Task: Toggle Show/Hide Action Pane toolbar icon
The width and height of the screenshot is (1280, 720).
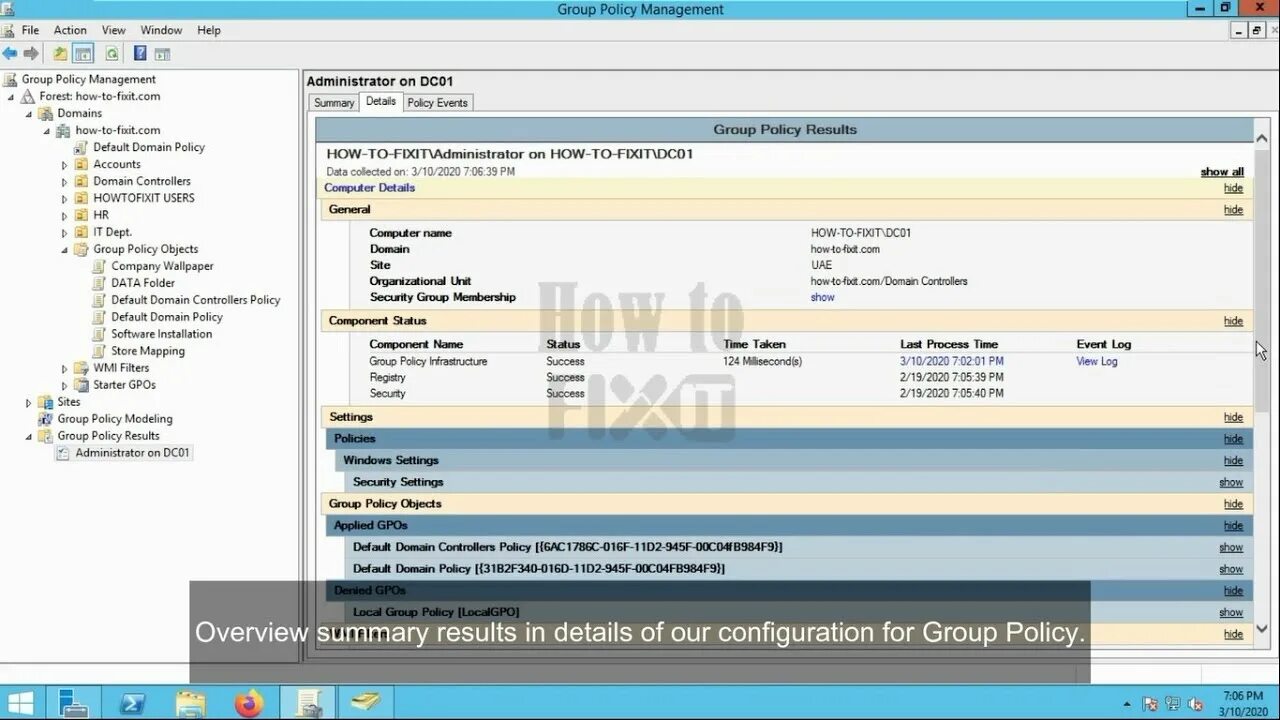Action: tap(162, 54)
